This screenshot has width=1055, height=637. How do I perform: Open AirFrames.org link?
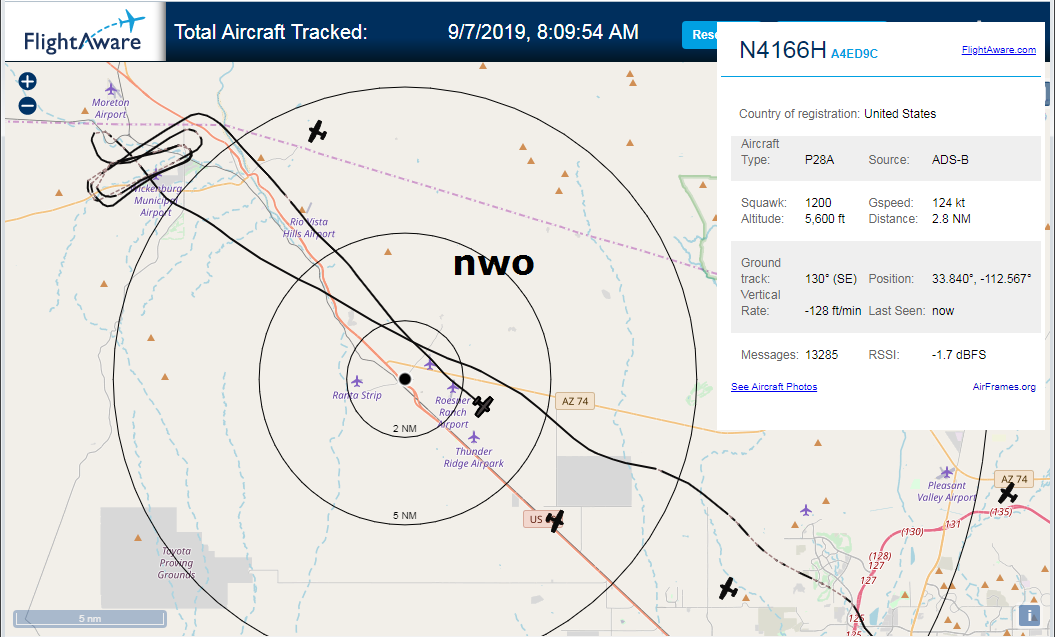[x=1004, y=387]
